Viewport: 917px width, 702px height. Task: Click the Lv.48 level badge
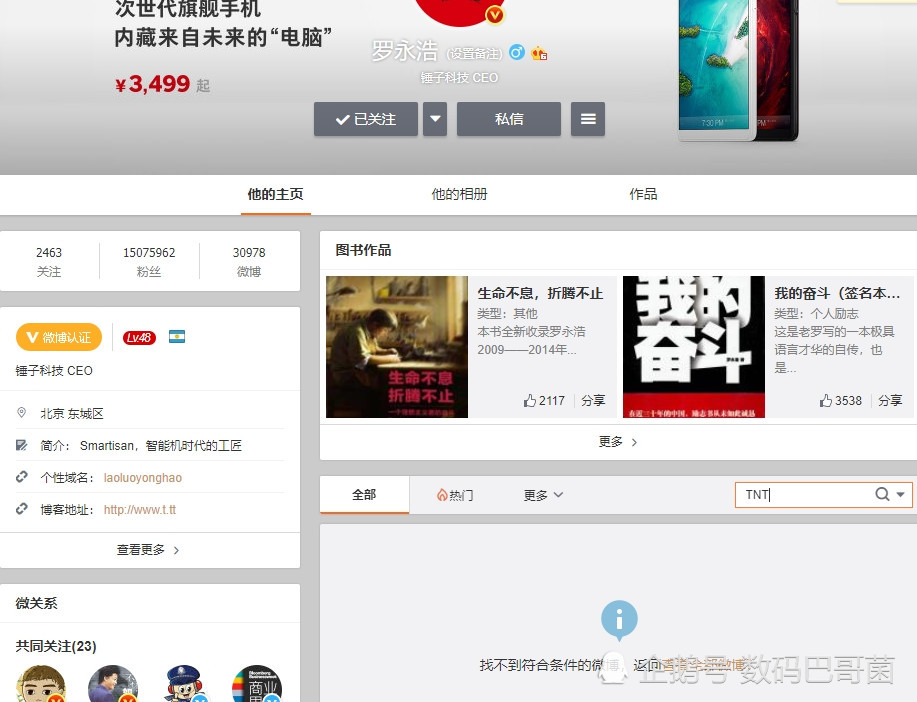pyautogui.click(x=139, y=338)
